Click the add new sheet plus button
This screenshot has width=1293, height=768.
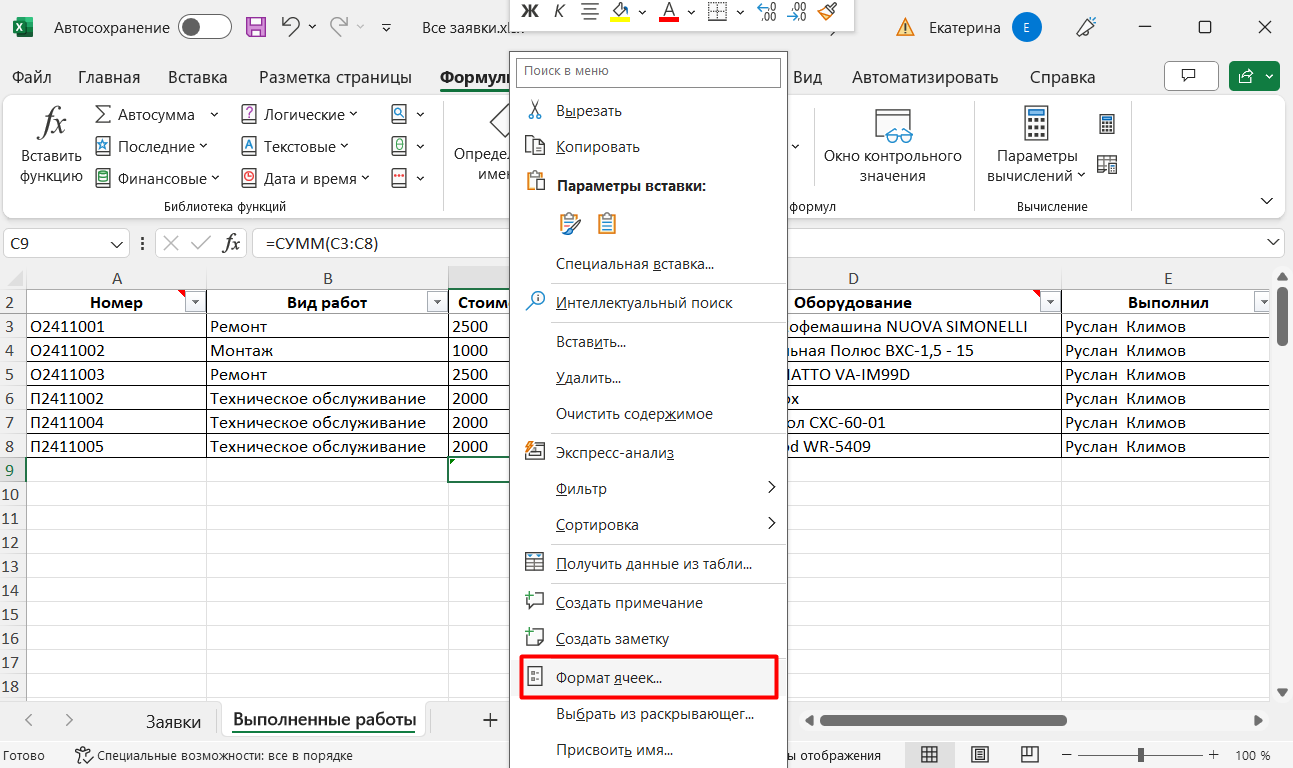(490, 720)
